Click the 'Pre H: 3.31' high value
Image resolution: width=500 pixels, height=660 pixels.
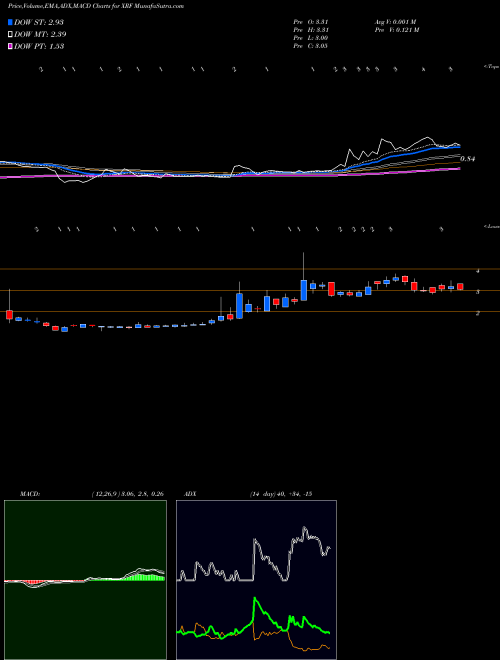tap(311, 30)
